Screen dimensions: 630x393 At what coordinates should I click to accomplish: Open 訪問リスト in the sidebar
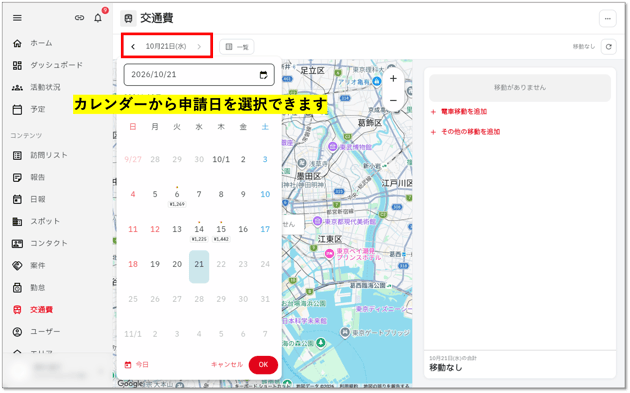coord(49,155)
